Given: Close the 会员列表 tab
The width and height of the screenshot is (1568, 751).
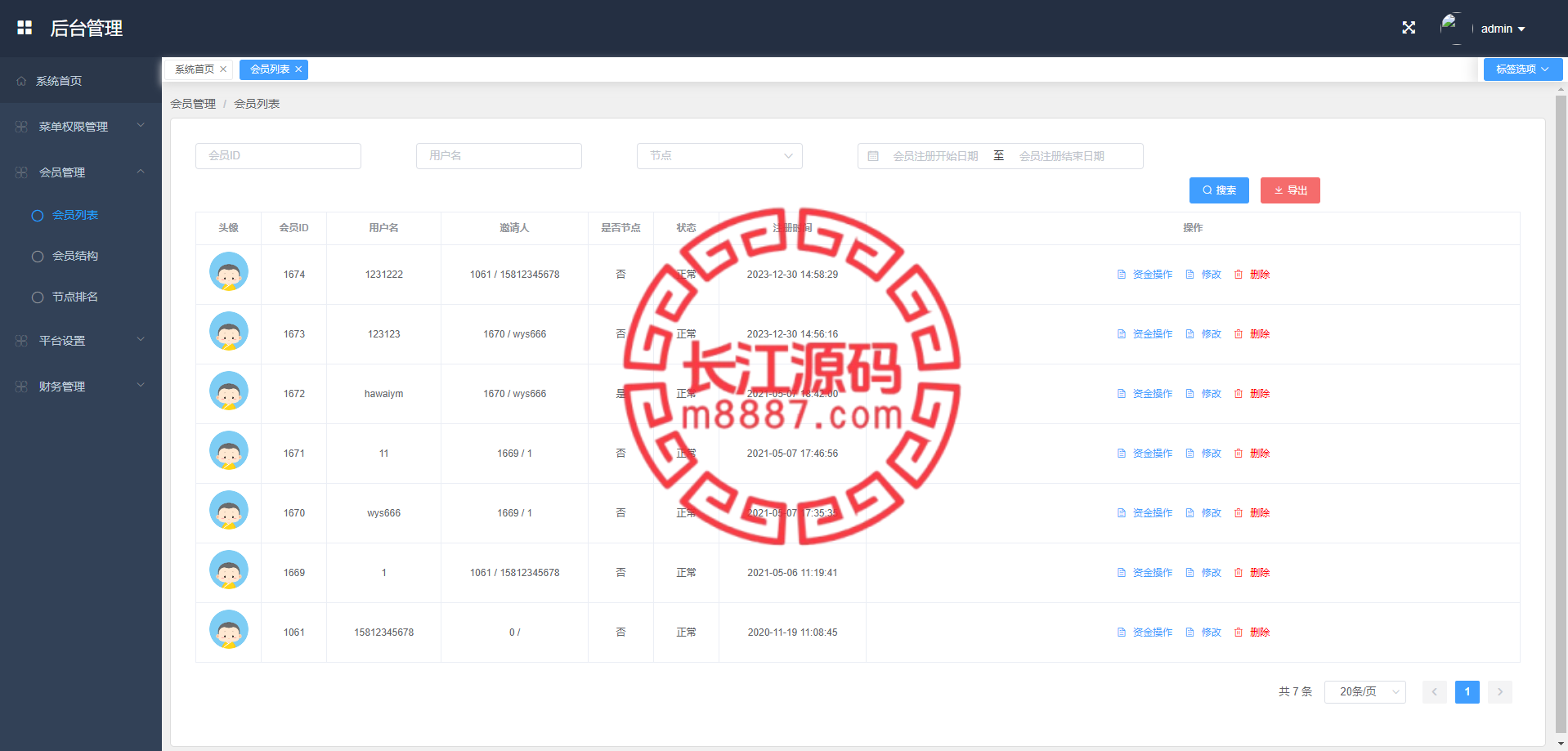Looking at the screenshot, I should 298,69.
